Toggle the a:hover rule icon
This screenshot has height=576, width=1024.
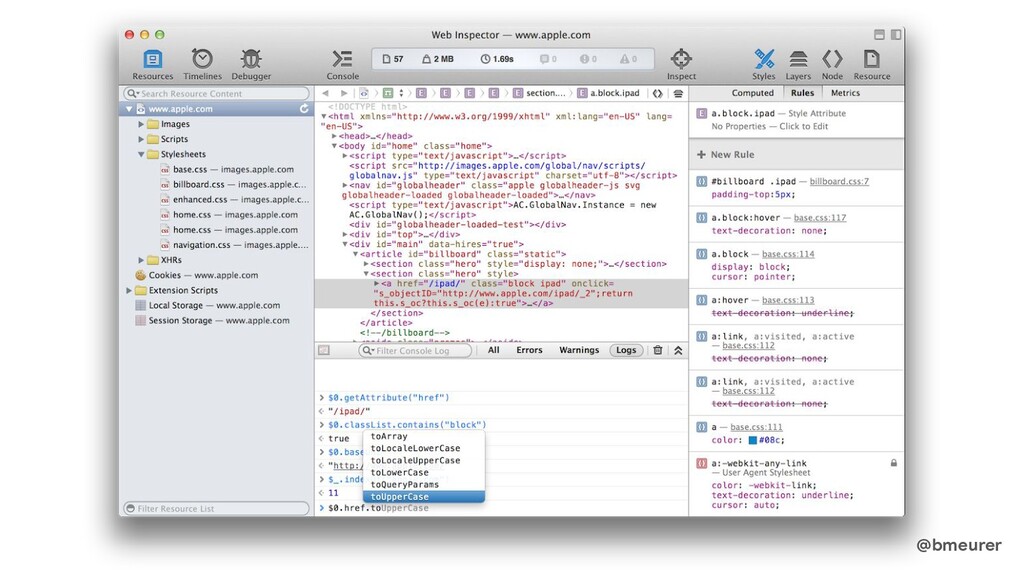click(701, 300)
